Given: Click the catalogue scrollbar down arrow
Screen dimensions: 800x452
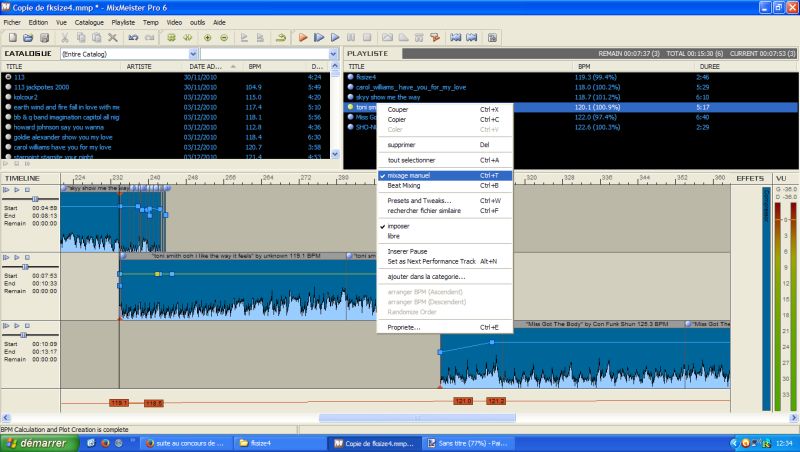Looking at the screenshot, I should click(335, 154).
